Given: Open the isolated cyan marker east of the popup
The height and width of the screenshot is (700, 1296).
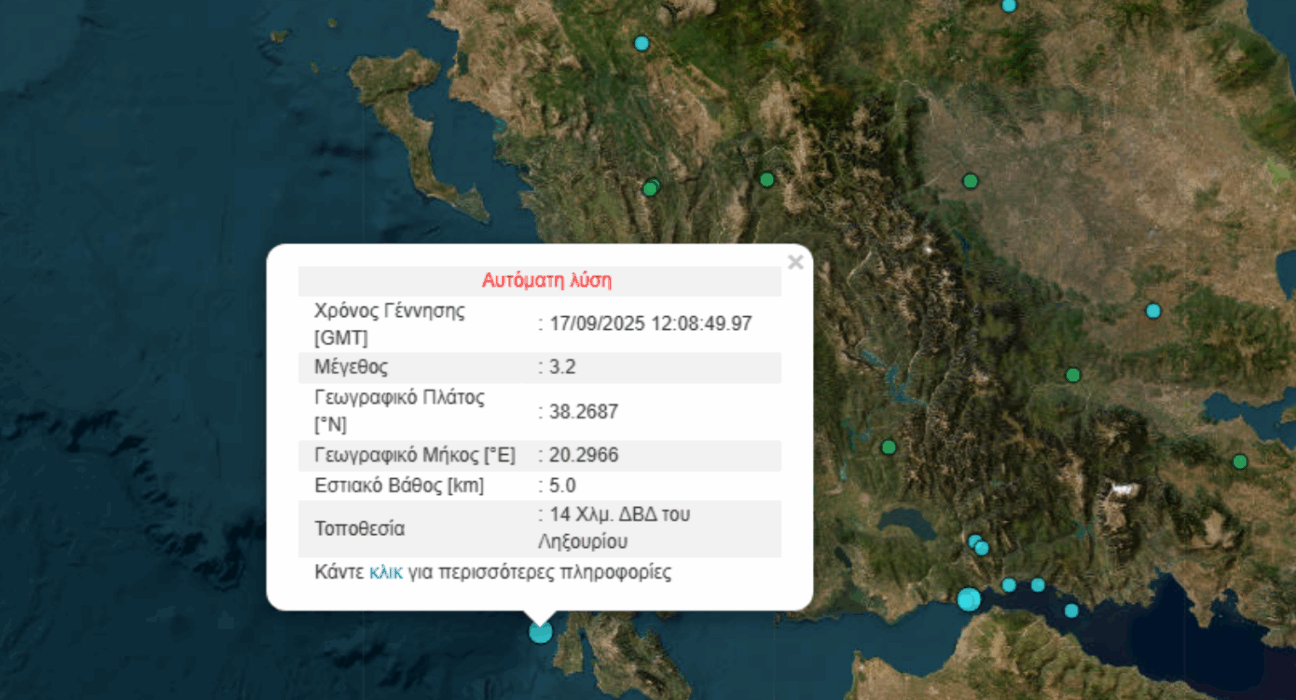Looking at the screenshot, I should click(x=1153, y=311).
